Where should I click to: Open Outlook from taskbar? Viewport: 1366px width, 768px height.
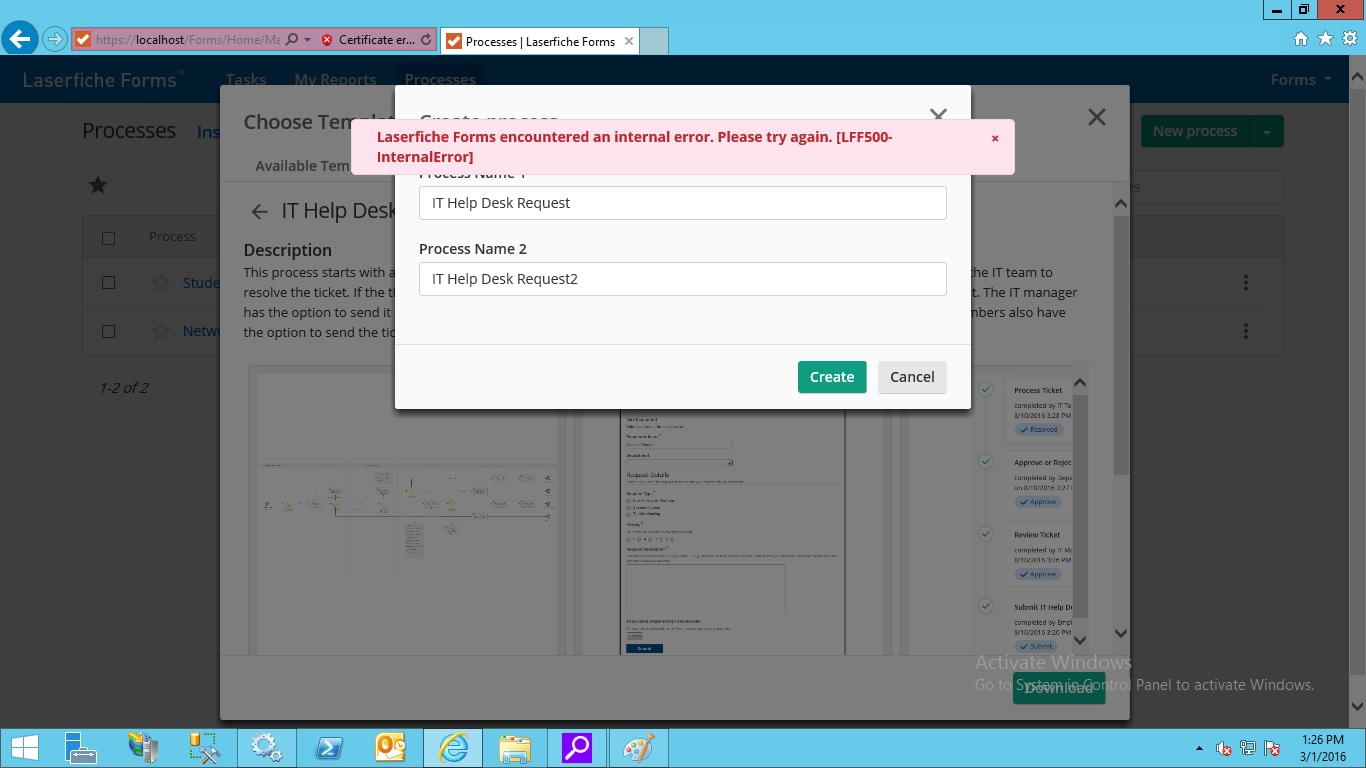point(390,748)
